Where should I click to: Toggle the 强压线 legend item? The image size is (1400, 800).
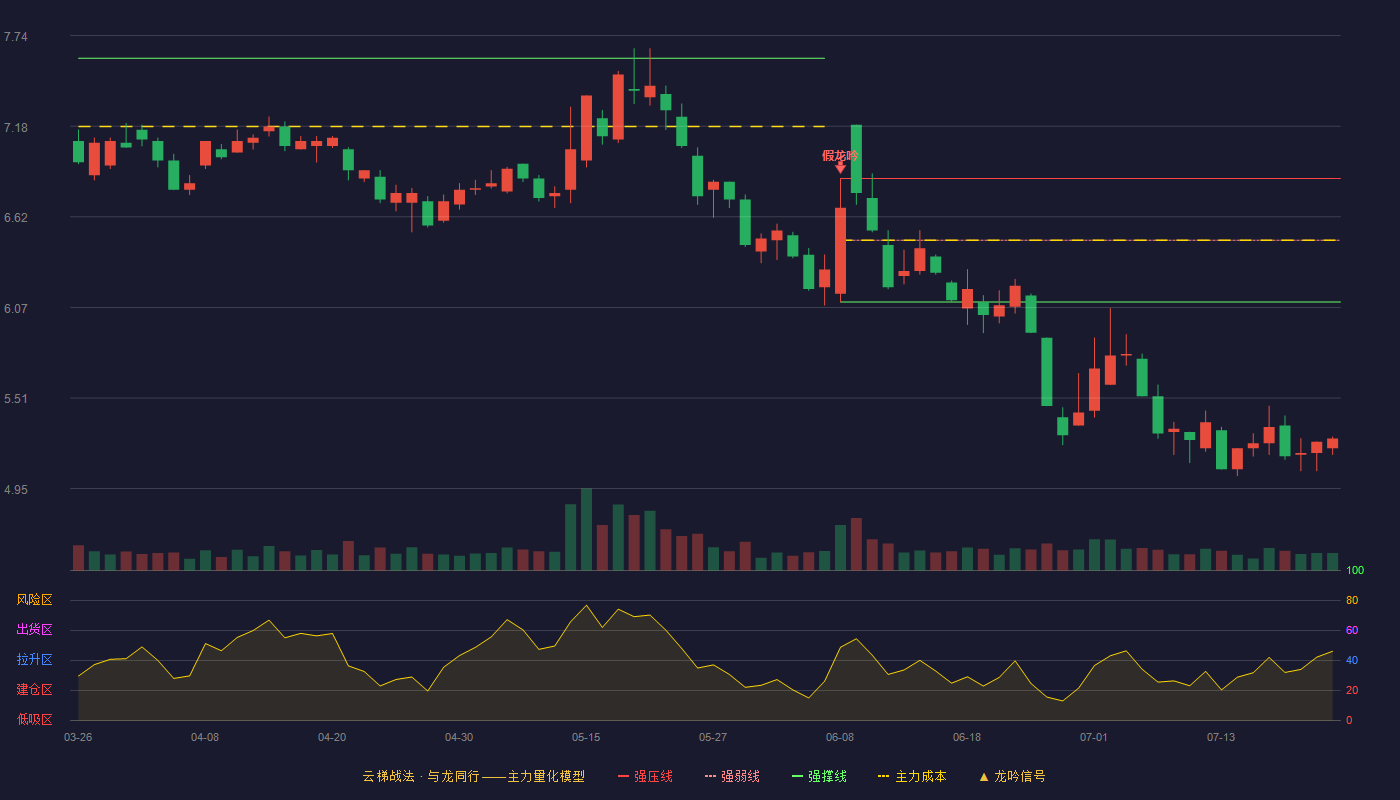click(x=645, y=776)
